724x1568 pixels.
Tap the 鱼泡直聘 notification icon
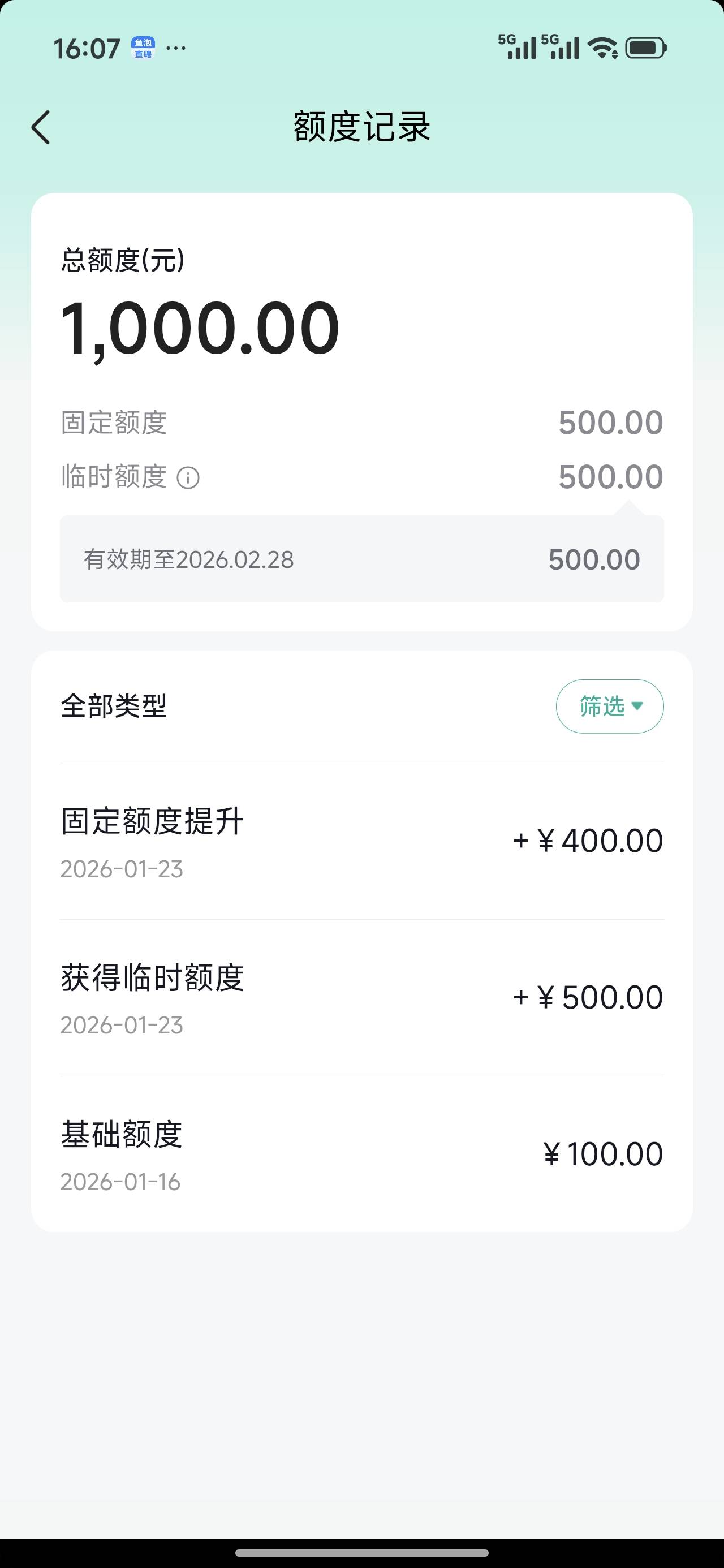143,48
